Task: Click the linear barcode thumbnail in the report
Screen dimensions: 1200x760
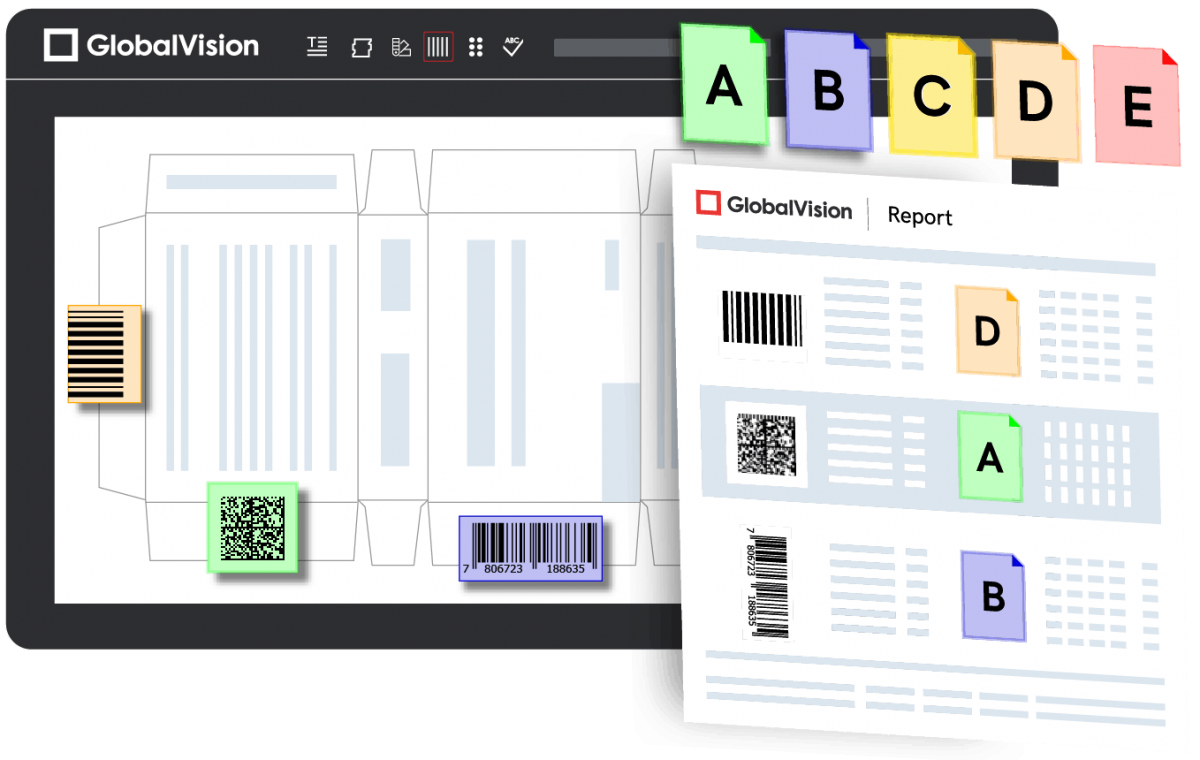Action: tap(762, 320)
